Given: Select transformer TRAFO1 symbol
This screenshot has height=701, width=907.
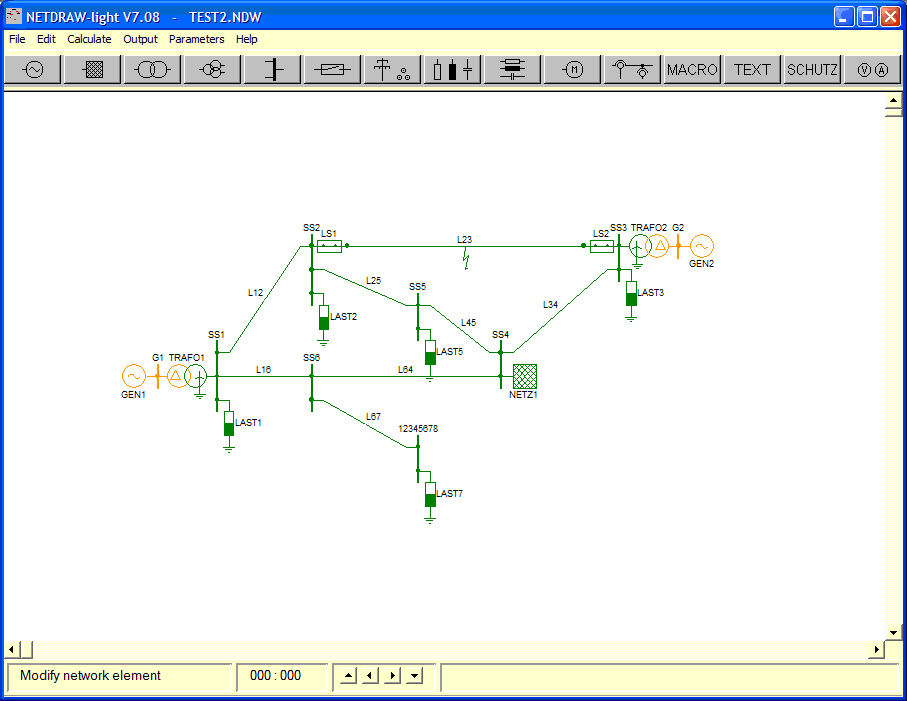Looking at the screenshot, I should pyautogui.click(x=187, y=376).
